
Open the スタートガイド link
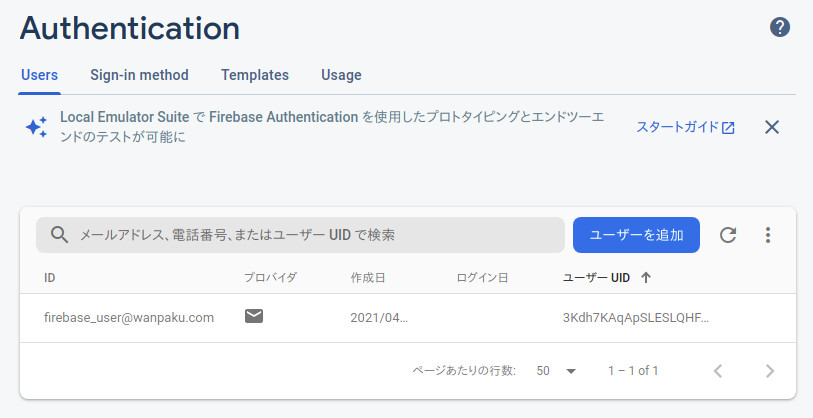685,127
